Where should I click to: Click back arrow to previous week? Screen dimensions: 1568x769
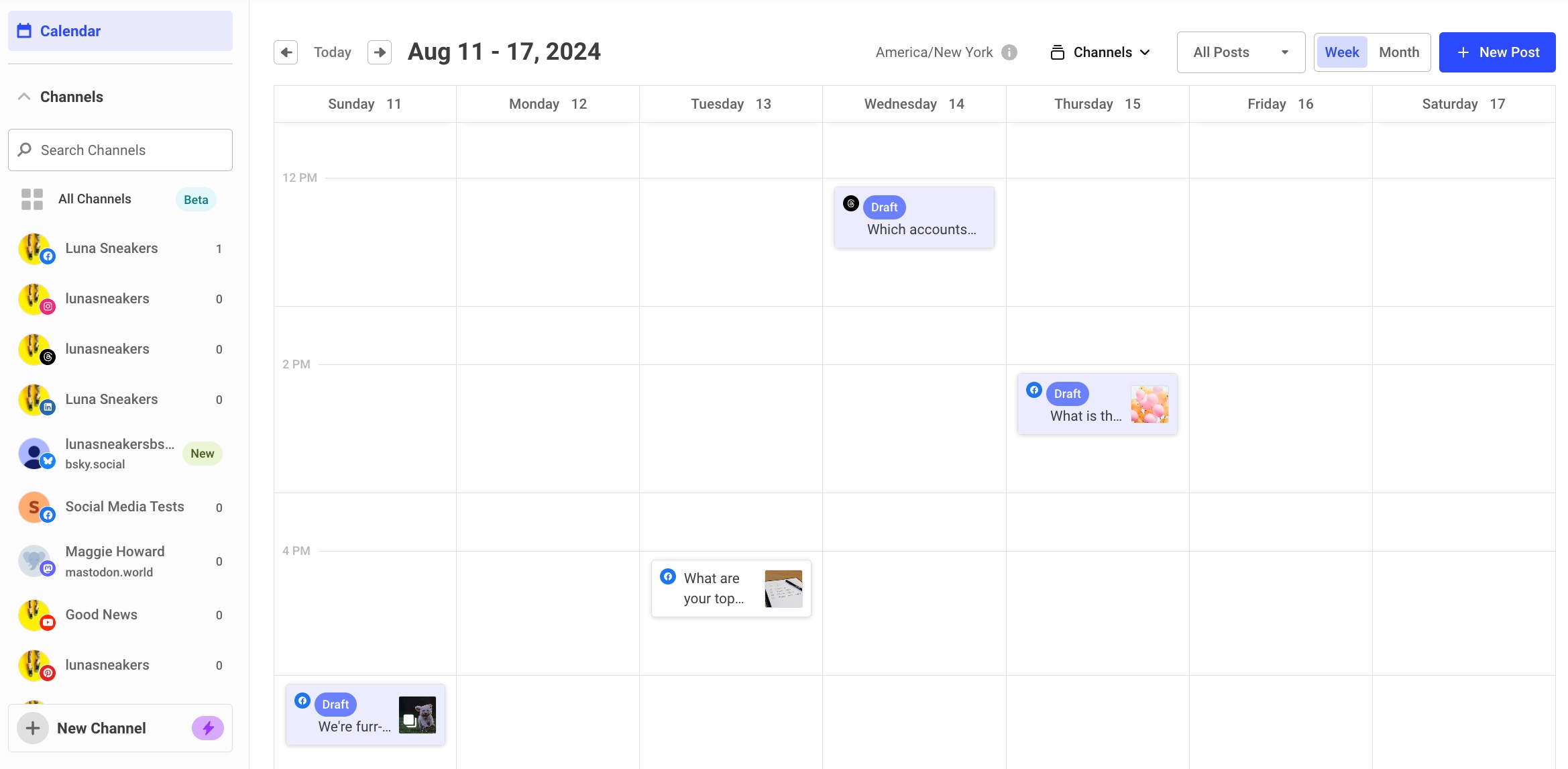tap(286, 51)
